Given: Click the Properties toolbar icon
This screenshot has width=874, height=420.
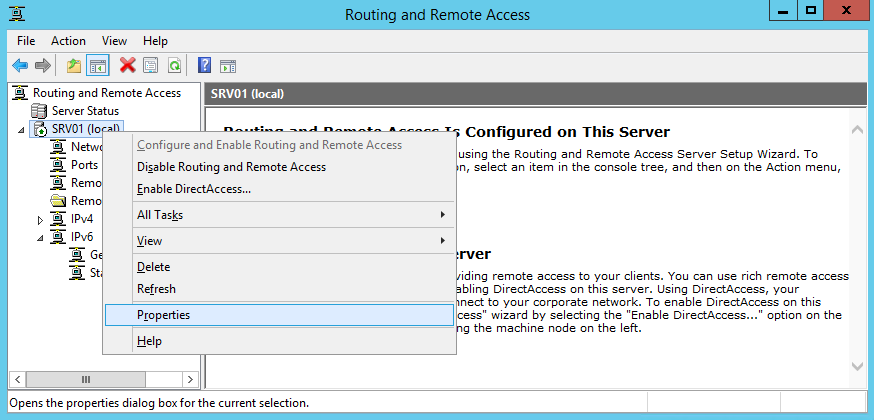Looking at the screenshot, I should point(151,66).
